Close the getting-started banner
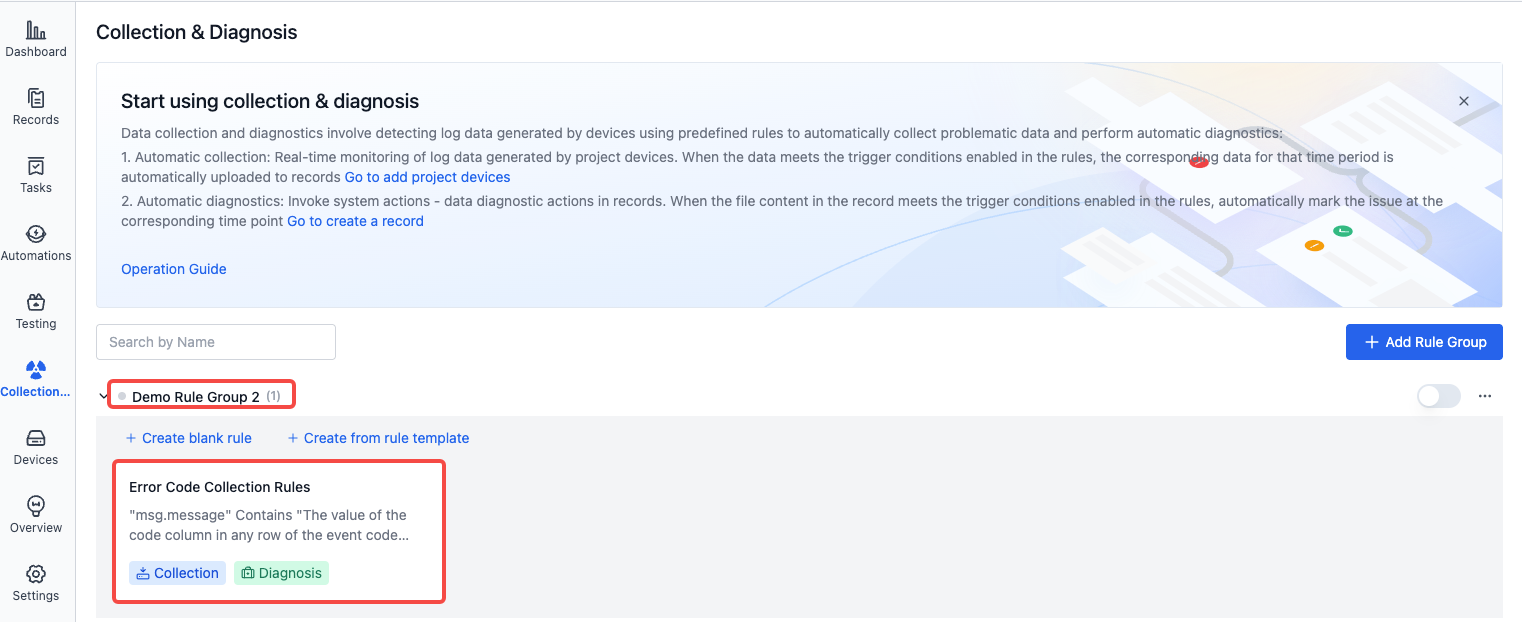The width and height of the screenshot is (1522, 622). point(1464,101)
